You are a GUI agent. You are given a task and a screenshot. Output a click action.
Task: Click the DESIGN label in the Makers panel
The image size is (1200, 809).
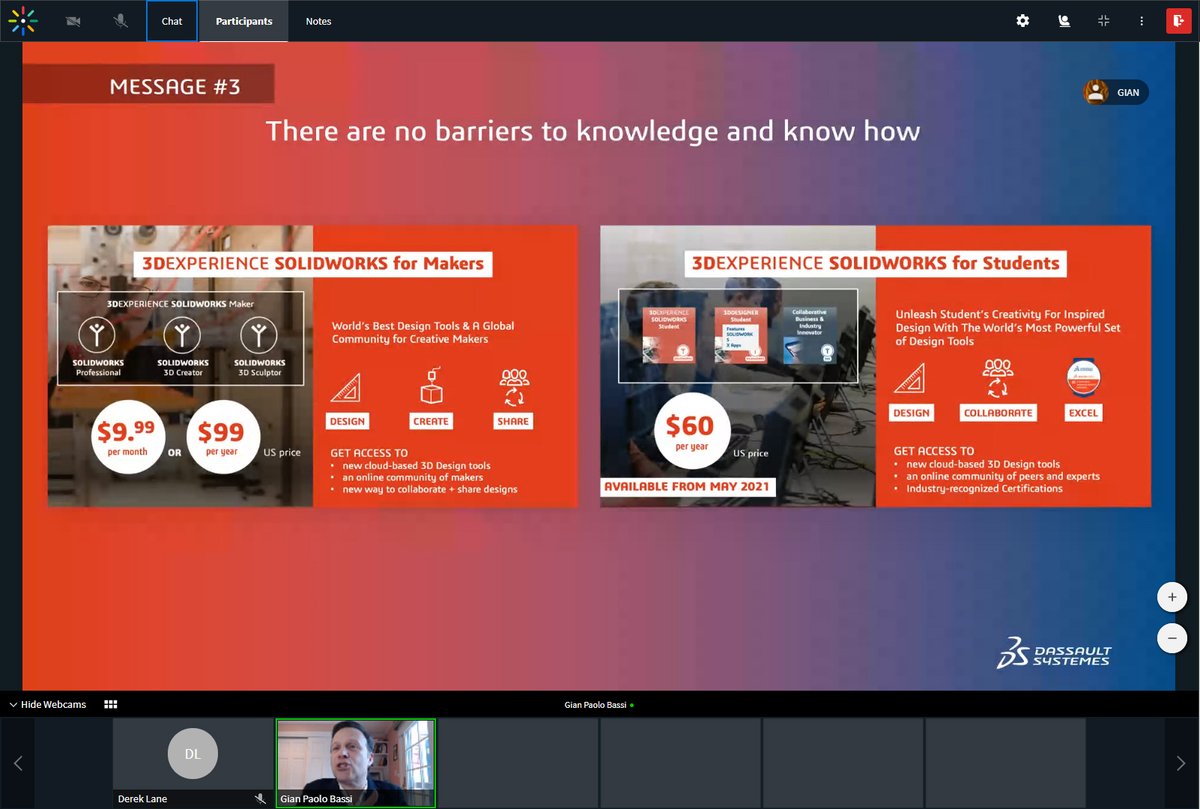347,421
